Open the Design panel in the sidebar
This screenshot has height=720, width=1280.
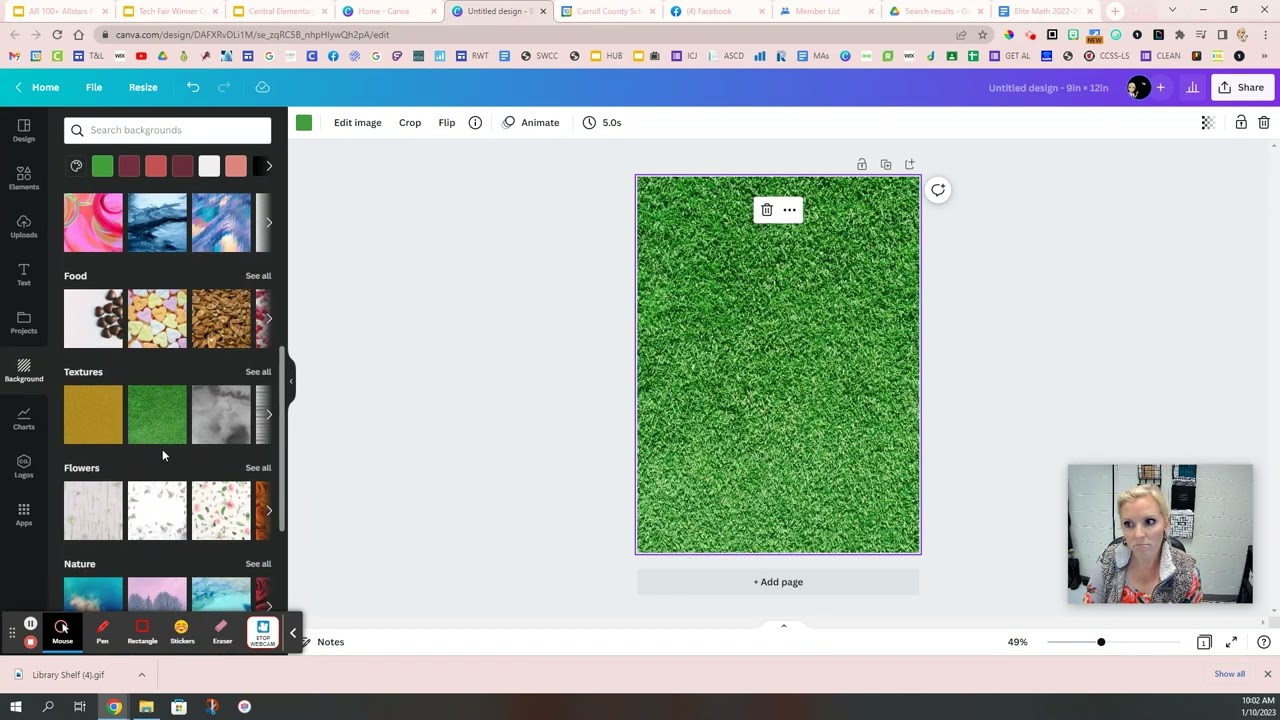click(x=24, y=130)
